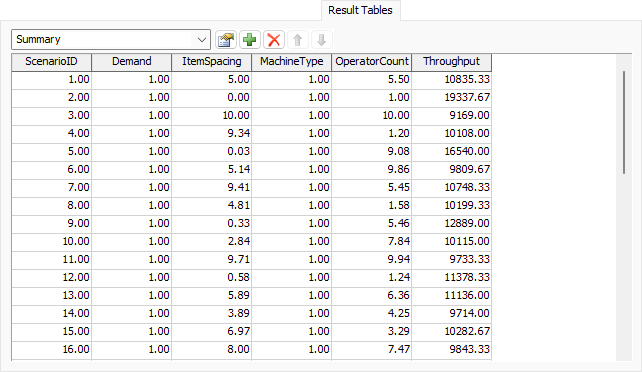Select ItemSpacing cell 3.89

point(212,313)
